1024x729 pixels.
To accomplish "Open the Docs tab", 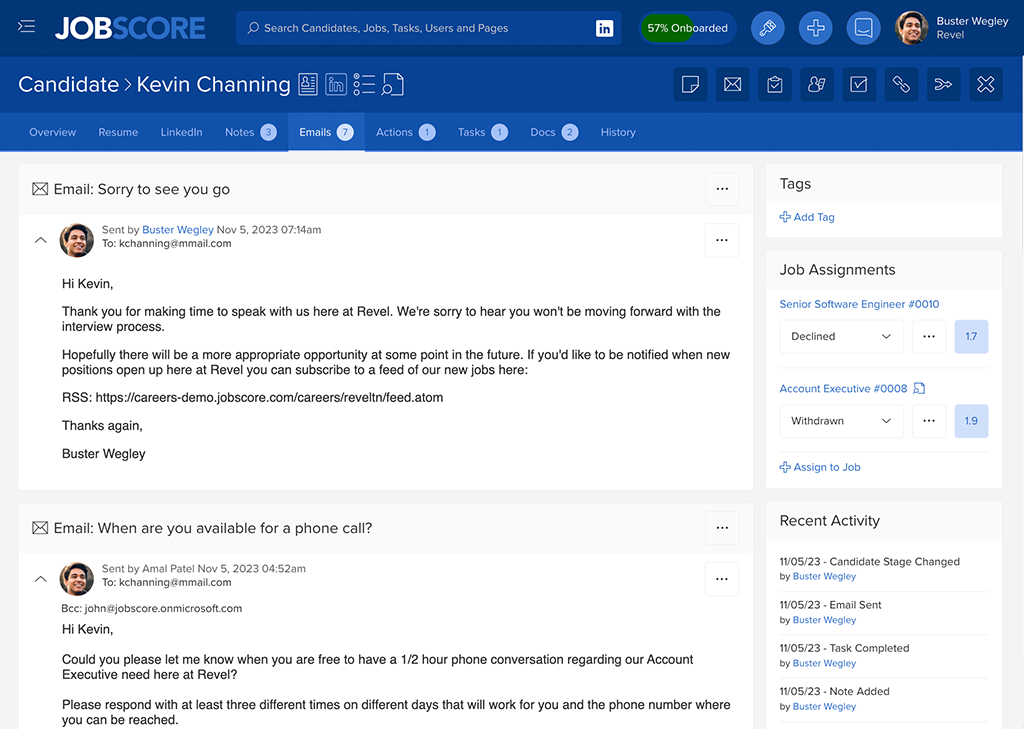I will [x=554, y=132].
